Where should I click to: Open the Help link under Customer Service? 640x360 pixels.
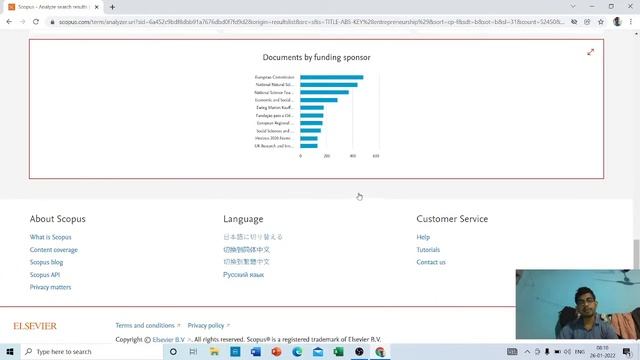click(423, 237)
